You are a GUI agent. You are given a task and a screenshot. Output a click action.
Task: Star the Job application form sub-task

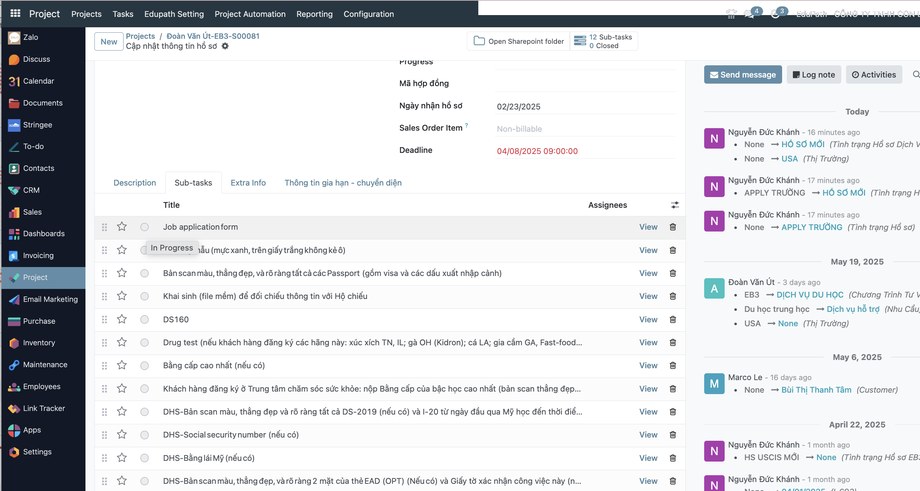(x=121, y=226)
